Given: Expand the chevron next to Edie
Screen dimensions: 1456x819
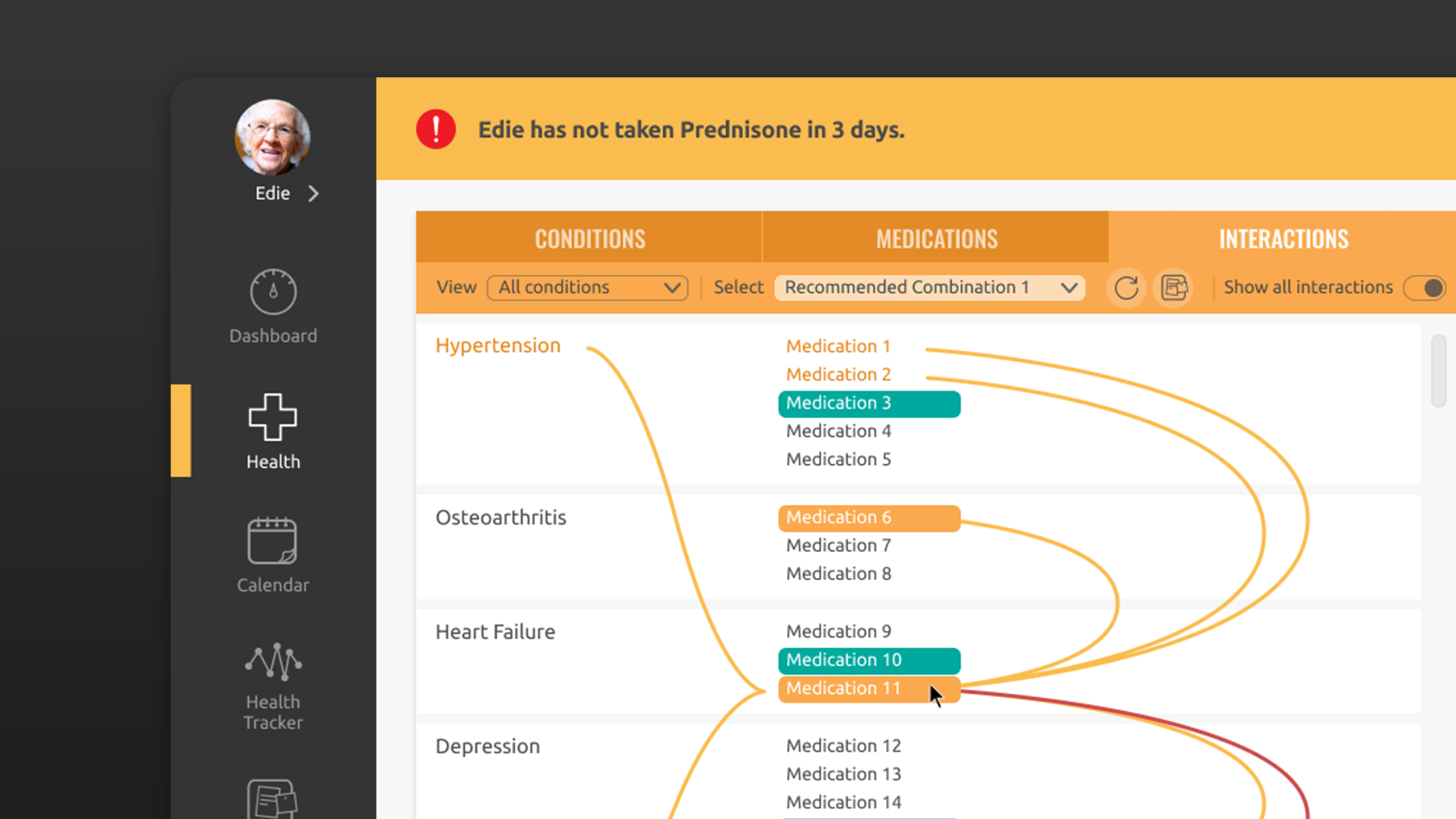Looking at the screenshot, I should [x=313, y=193].
